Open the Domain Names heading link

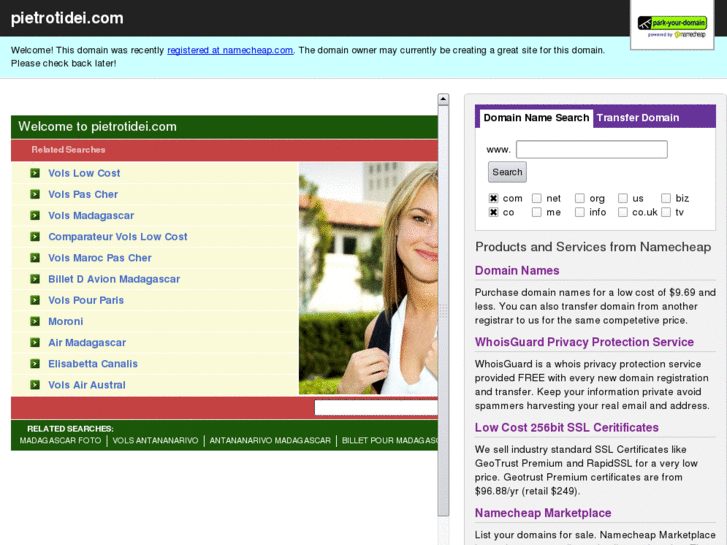pos(517,270)
